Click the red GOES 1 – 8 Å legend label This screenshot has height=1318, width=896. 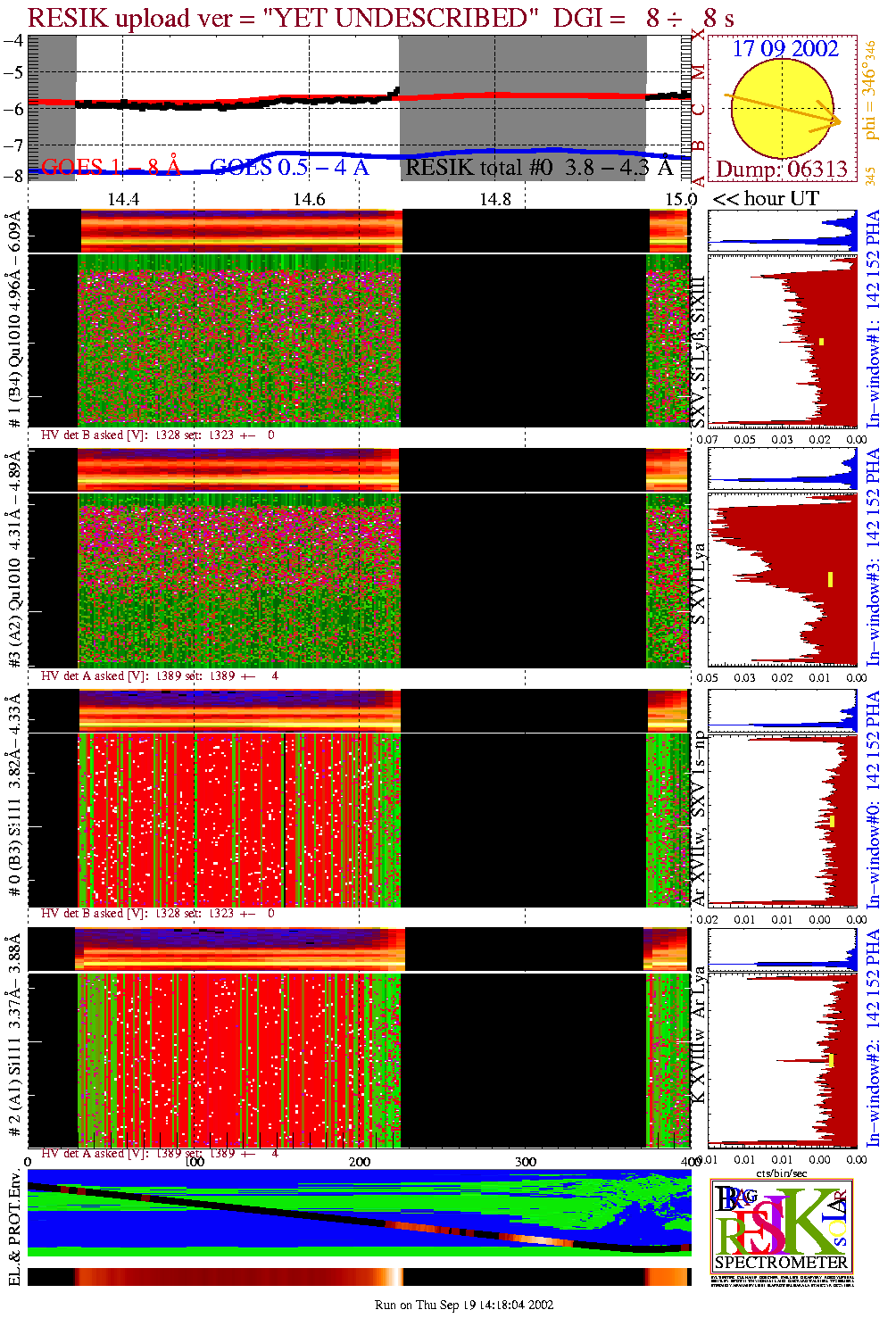tap(111, 167)
